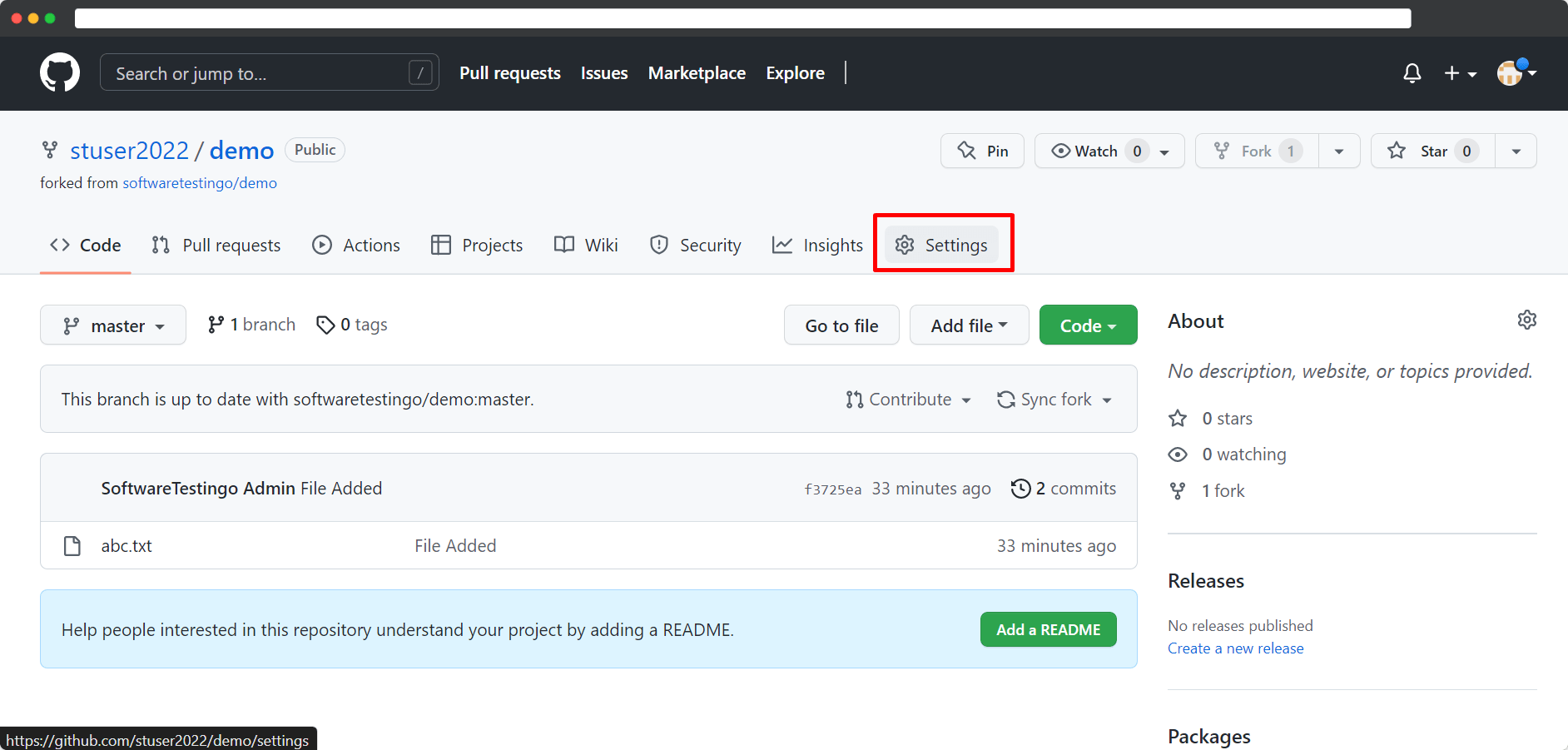Open the abc.txt file icon

72,546
